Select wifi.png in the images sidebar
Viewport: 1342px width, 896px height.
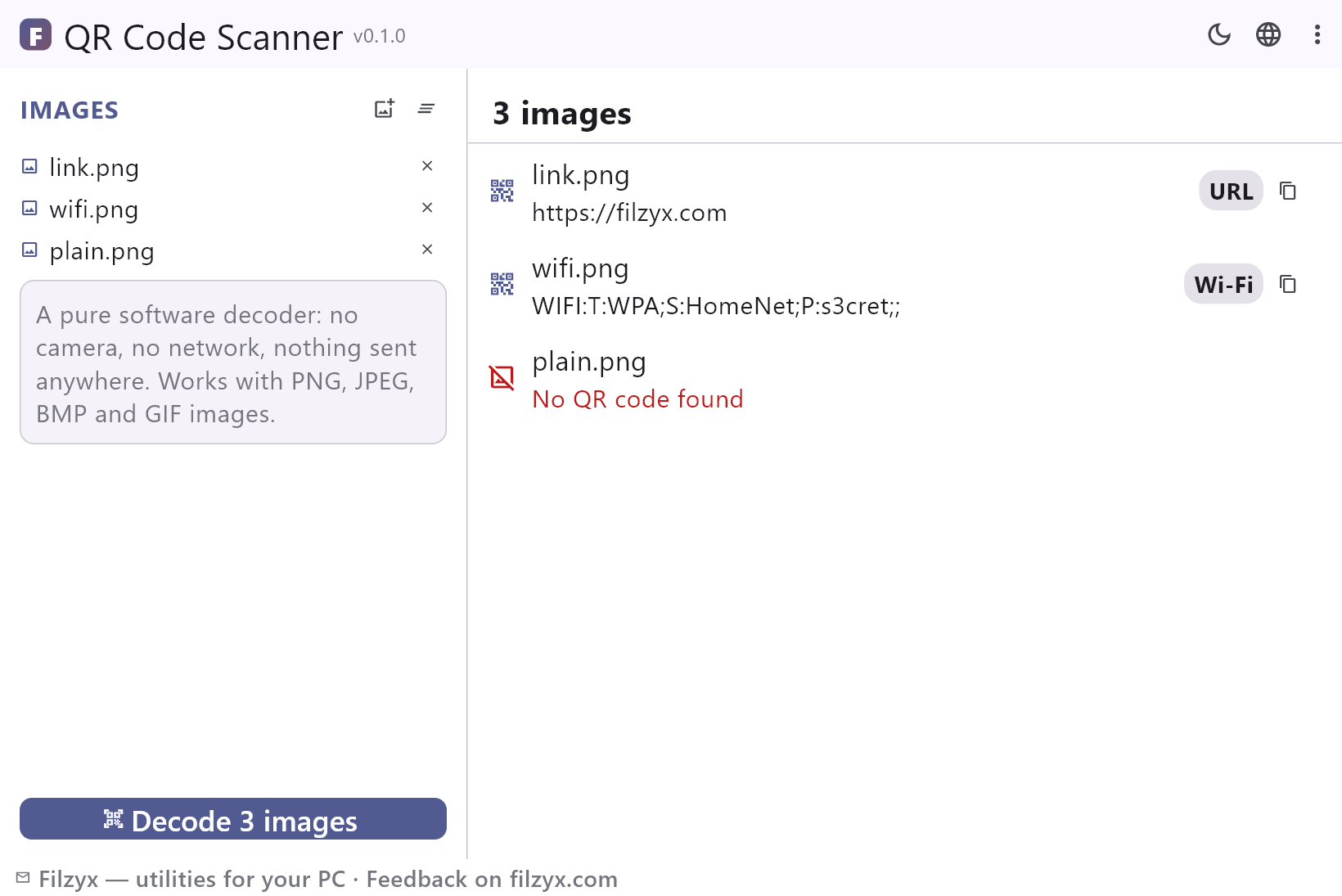232,209
